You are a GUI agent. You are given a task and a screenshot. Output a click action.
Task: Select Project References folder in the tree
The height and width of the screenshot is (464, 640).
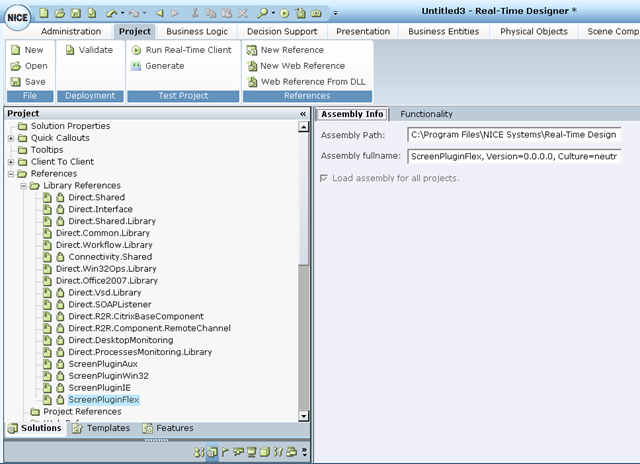[82, 412]
